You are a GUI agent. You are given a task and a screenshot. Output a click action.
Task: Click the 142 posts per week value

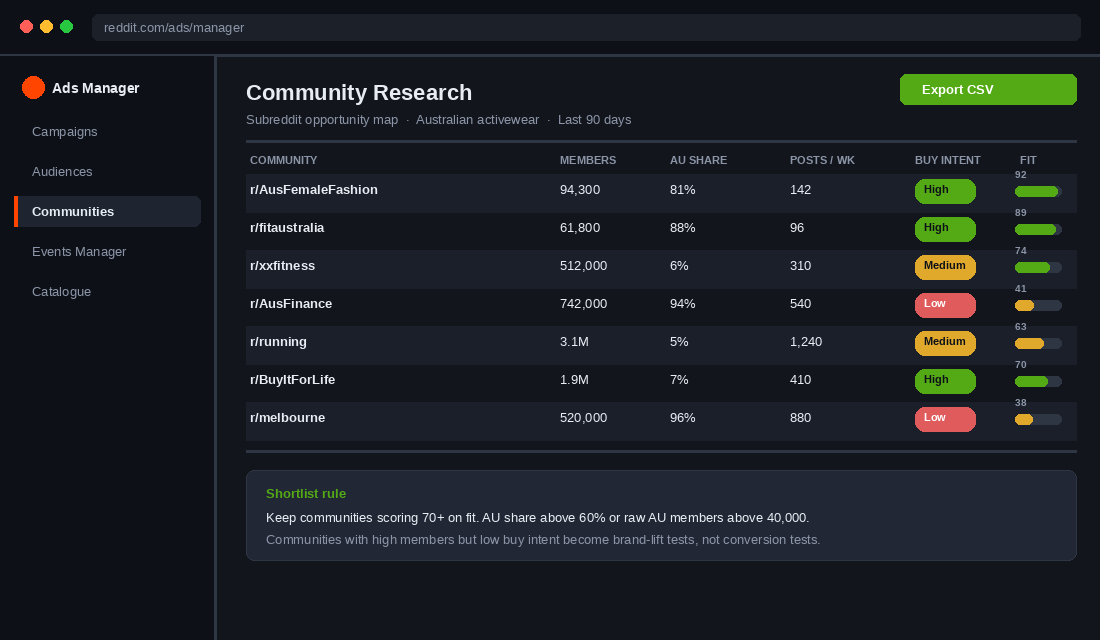pos(800,190)
